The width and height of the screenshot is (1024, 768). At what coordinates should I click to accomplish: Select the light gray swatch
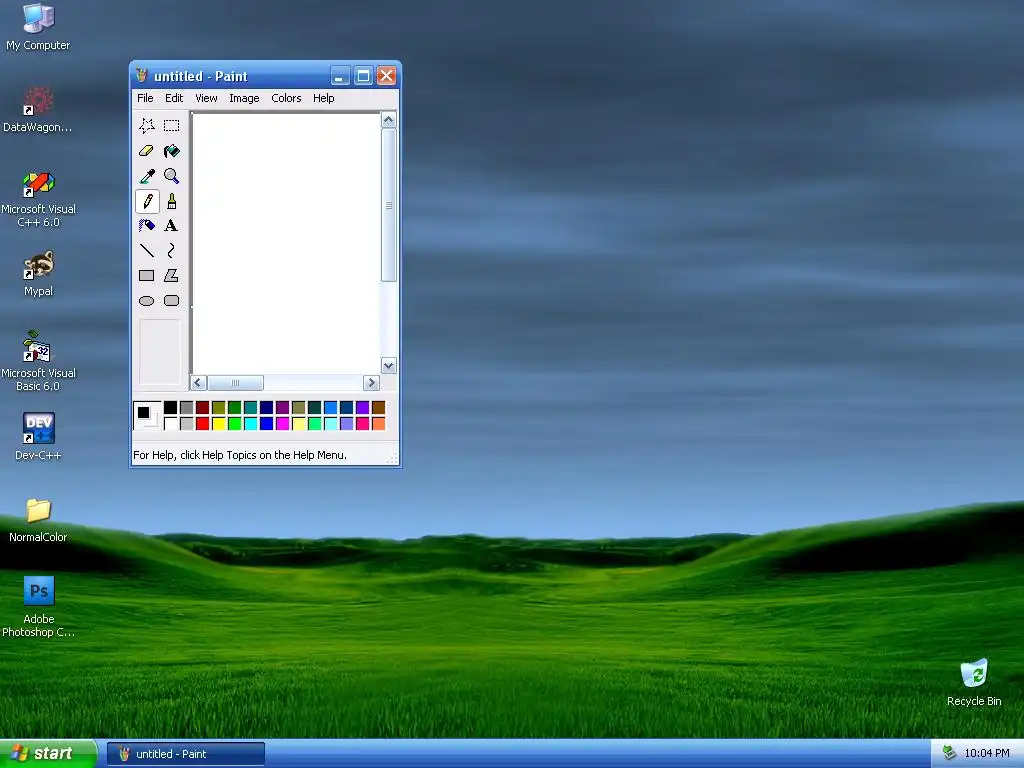pos(187,424)
